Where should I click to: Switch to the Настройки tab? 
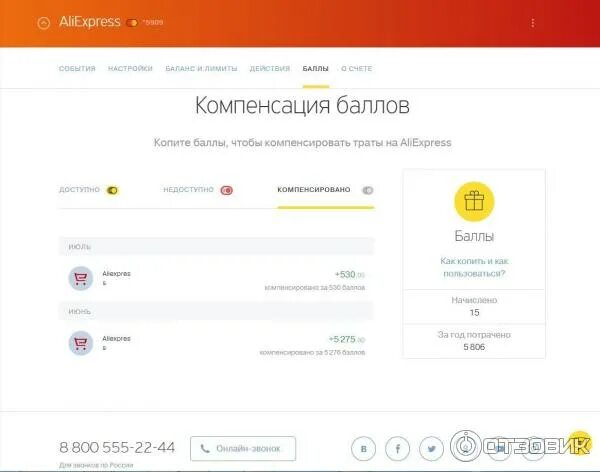coord(130,69)
